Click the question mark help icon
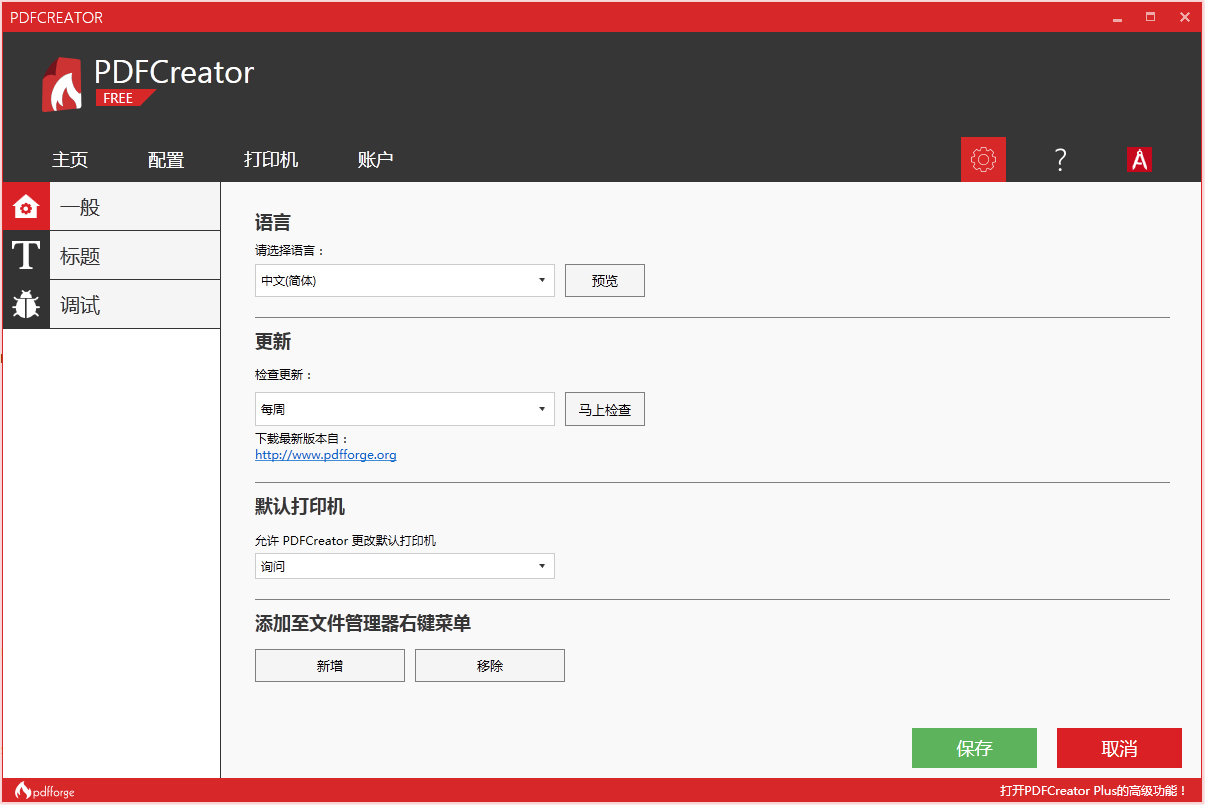The width and height of the screenshot is (1205, 805). (1060, 159)
